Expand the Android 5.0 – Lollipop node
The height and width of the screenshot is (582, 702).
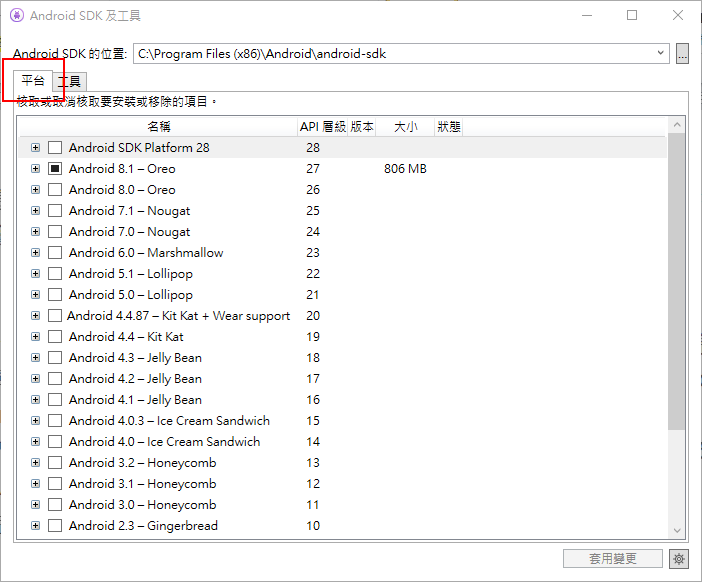(35, 295)
